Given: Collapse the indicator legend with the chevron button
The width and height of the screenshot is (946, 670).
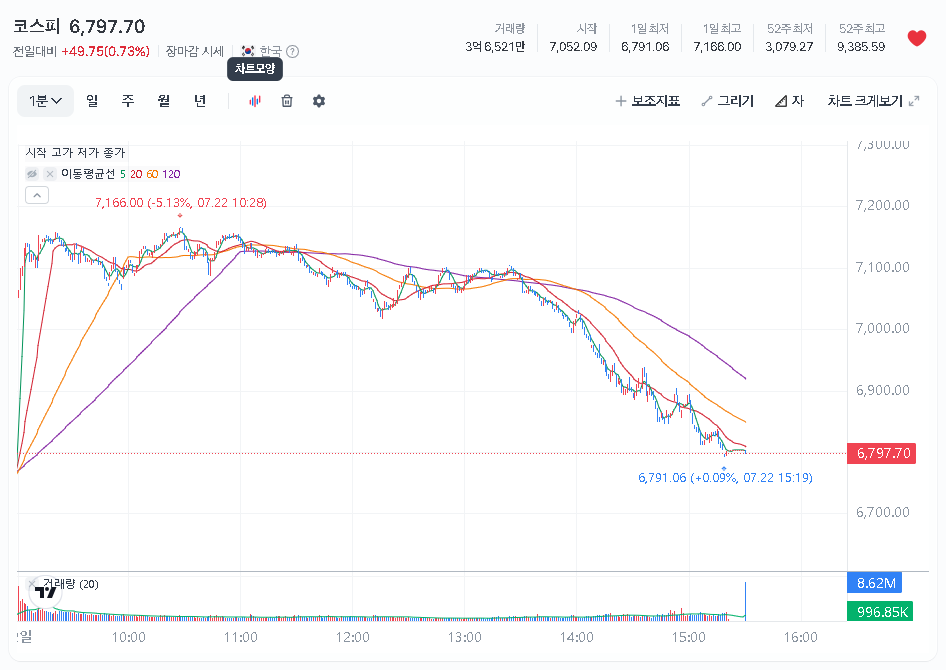Looking at the screenshot, I should coord(37,195).
